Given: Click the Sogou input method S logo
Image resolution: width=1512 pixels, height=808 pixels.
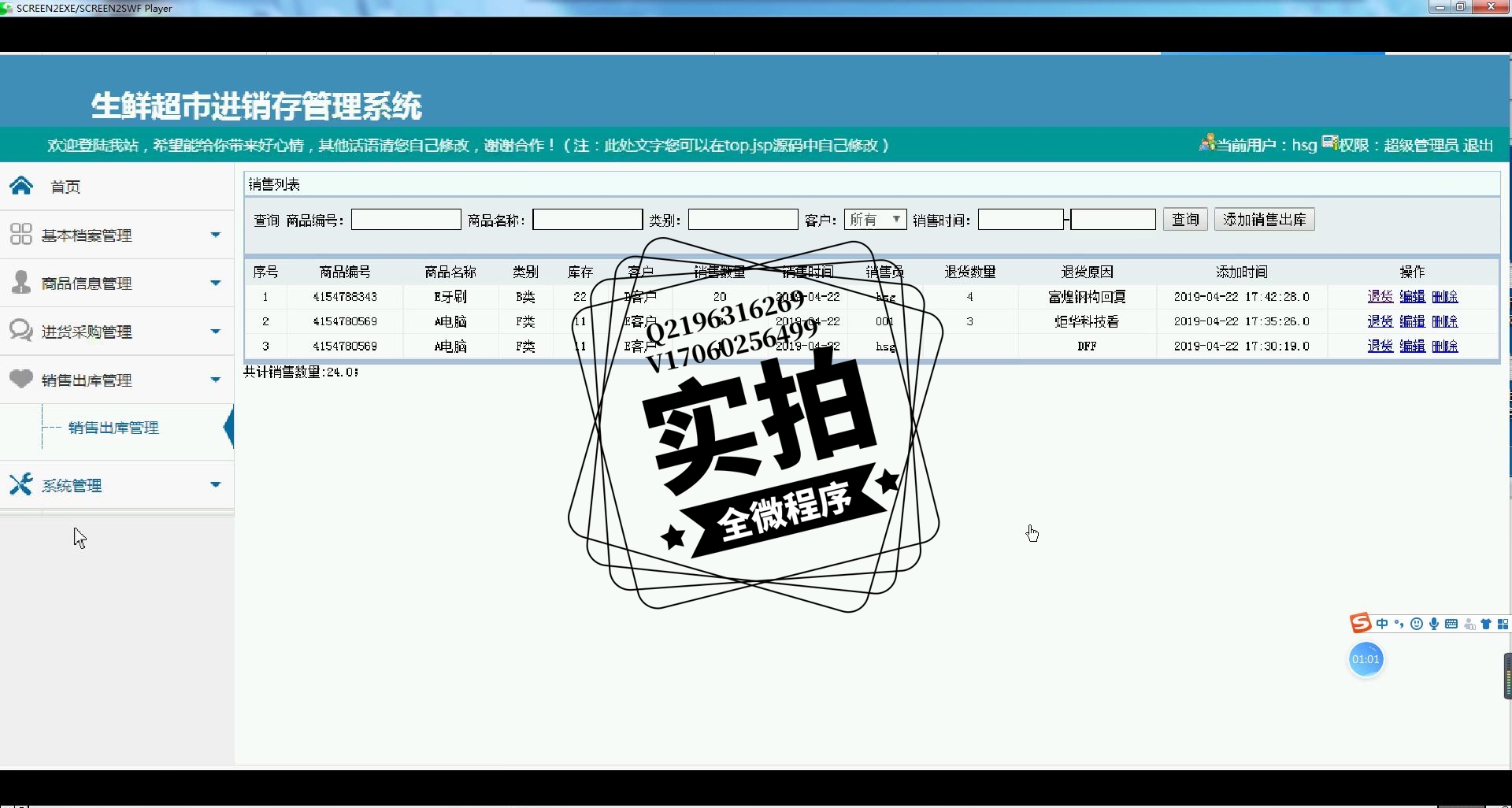Looking at the screenshot, I should tap(1360, 623).
